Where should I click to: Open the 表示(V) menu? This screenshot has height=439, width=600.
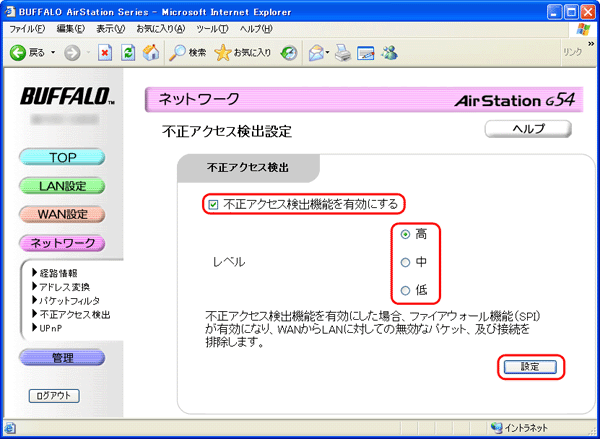(111, 29)
